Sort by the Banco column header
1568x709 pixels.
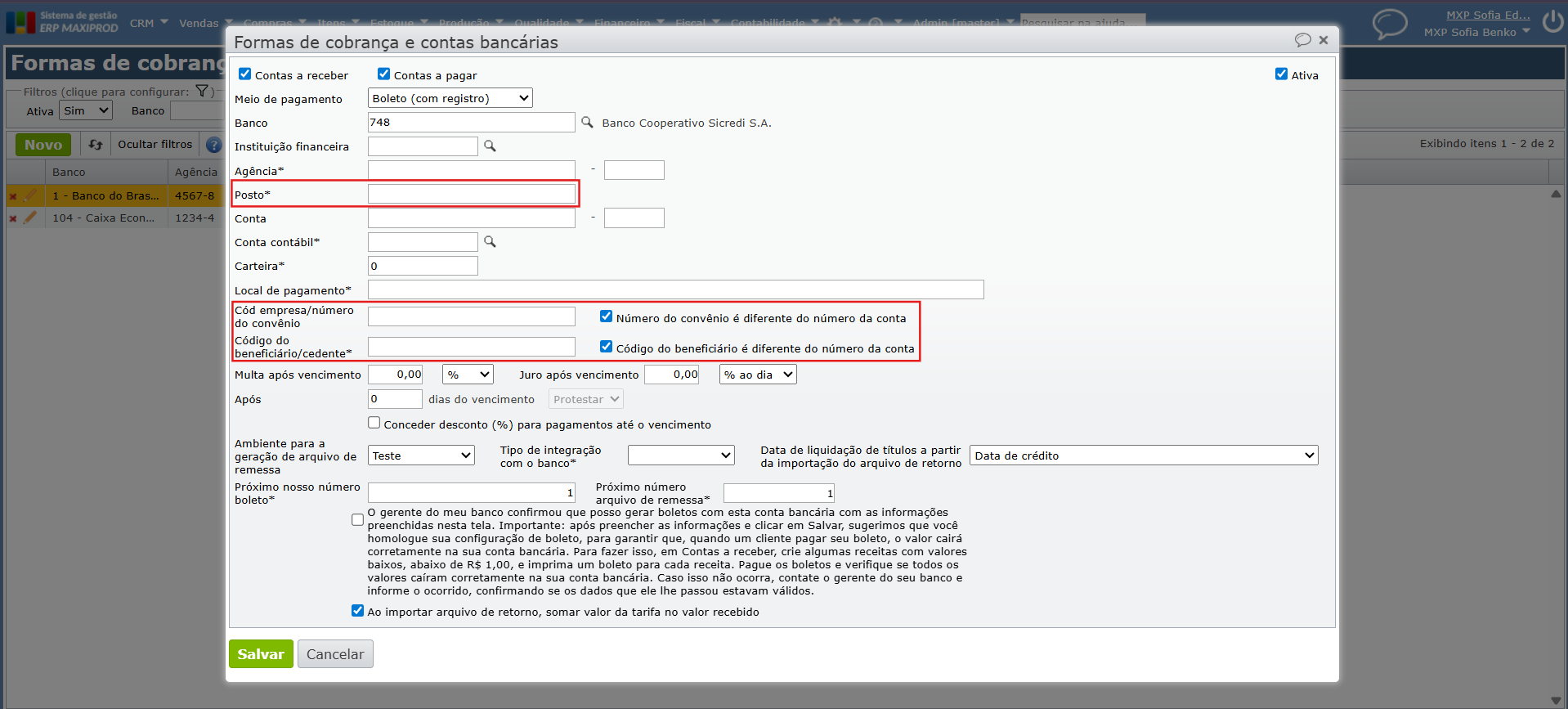106,172
